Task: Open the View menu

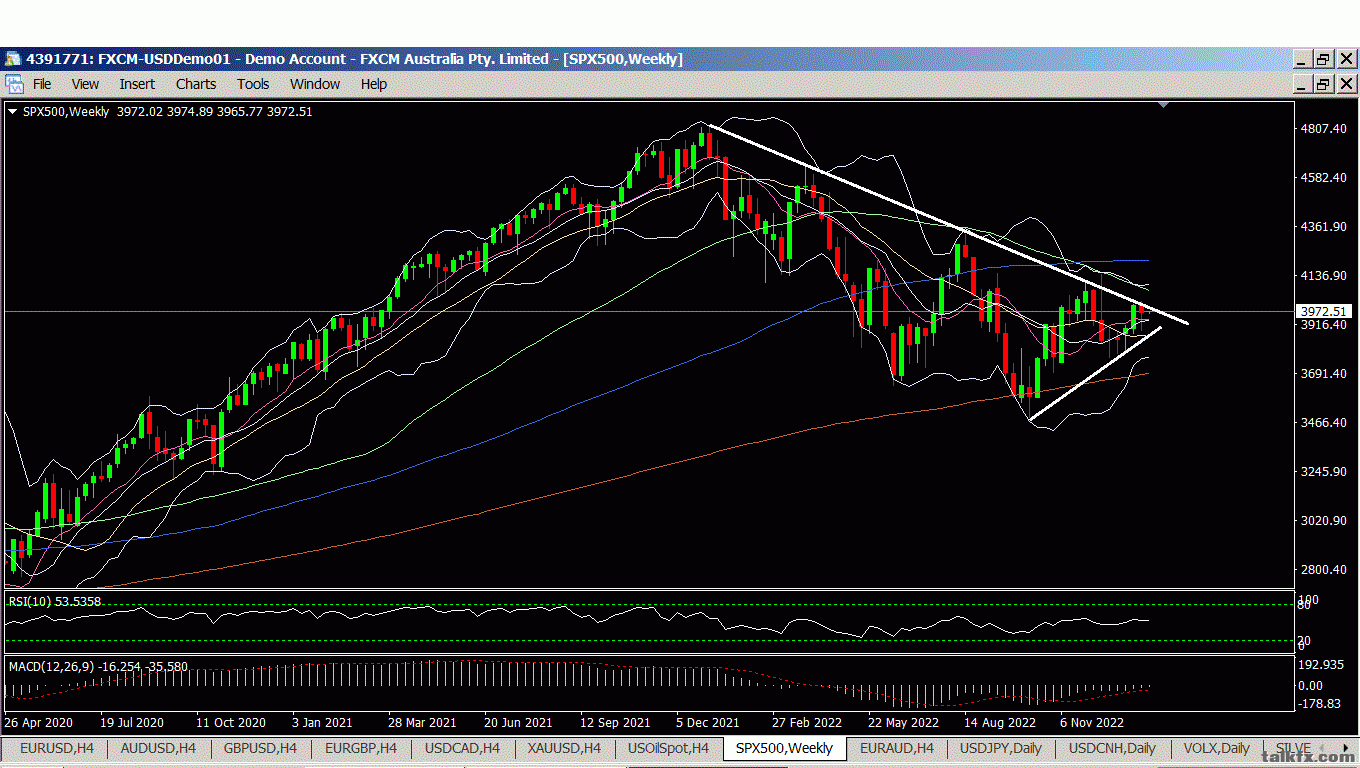Action: pos(85,84)
